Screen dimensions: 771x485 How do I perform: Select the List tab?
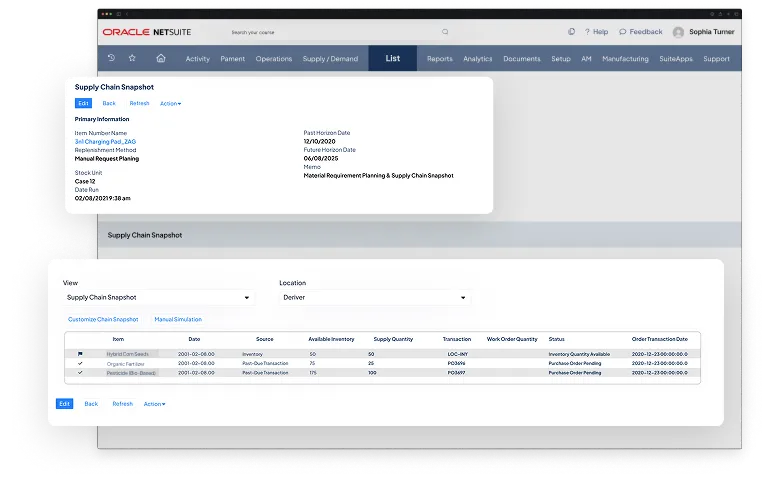(392, 58)
